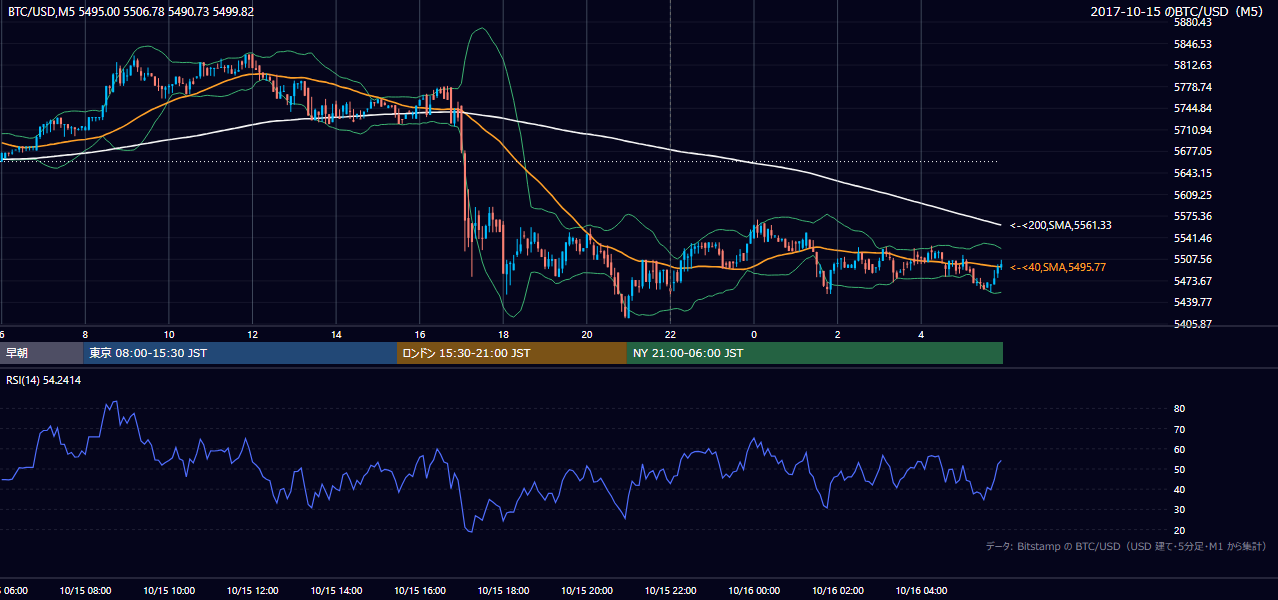The height and width of the screenshot is (600, 1278).
Task: Click the Bitstamp data source note
Action: (1127, 546)
